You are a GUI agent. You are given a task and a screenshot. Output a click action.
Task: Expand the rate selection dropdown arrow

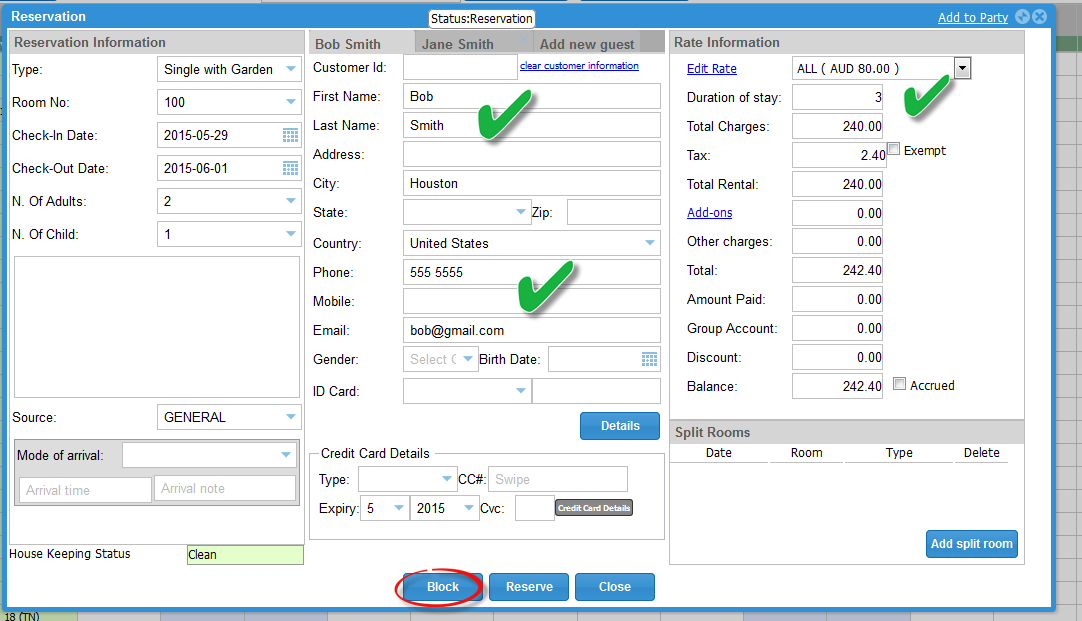point(962,68)
